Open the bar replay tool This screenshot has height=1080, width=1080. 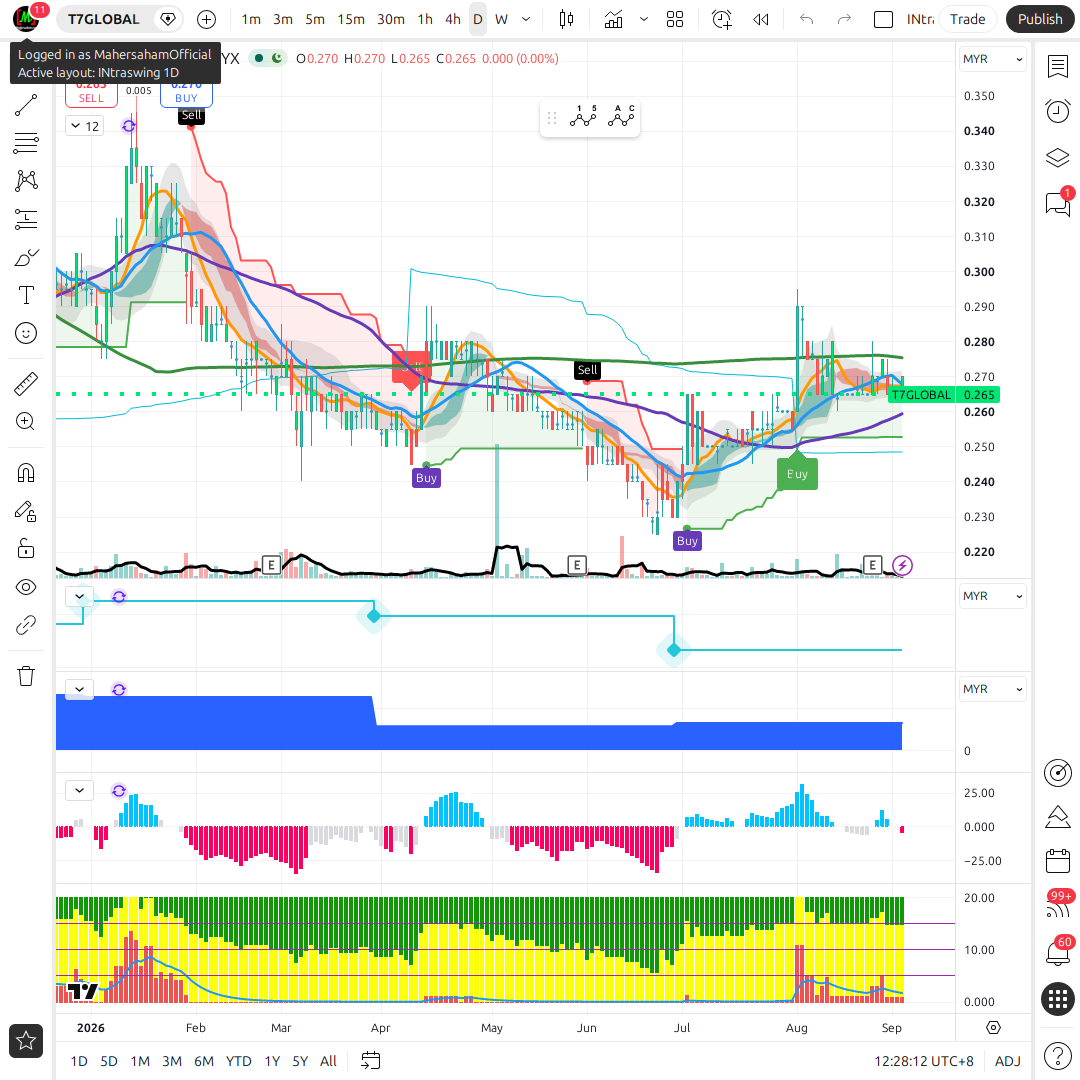pyautogui.click(x=760, y=19)
